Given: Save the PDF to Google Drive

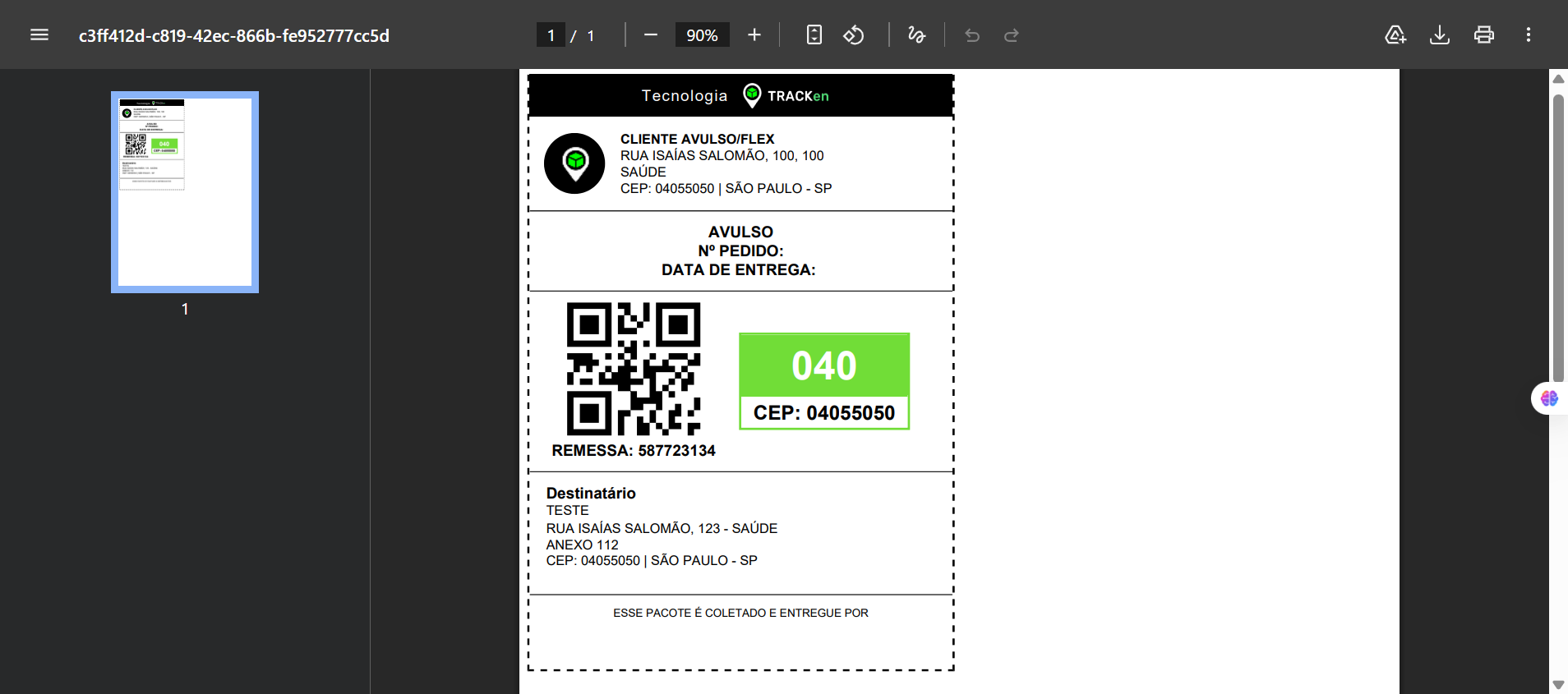Looking at the screenshot, I should [x=1395, y=34].
